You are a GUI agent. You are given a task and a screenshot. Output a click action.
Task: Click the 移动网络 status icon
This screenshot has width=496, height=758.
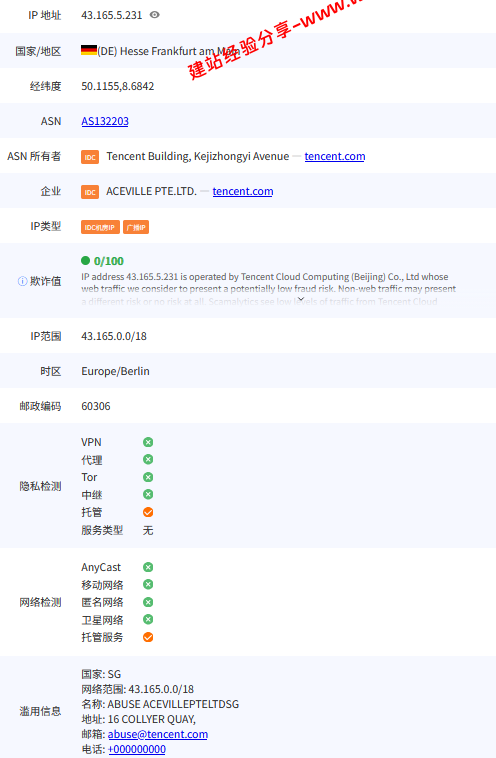pyautogui.click(x=148, y=584)
